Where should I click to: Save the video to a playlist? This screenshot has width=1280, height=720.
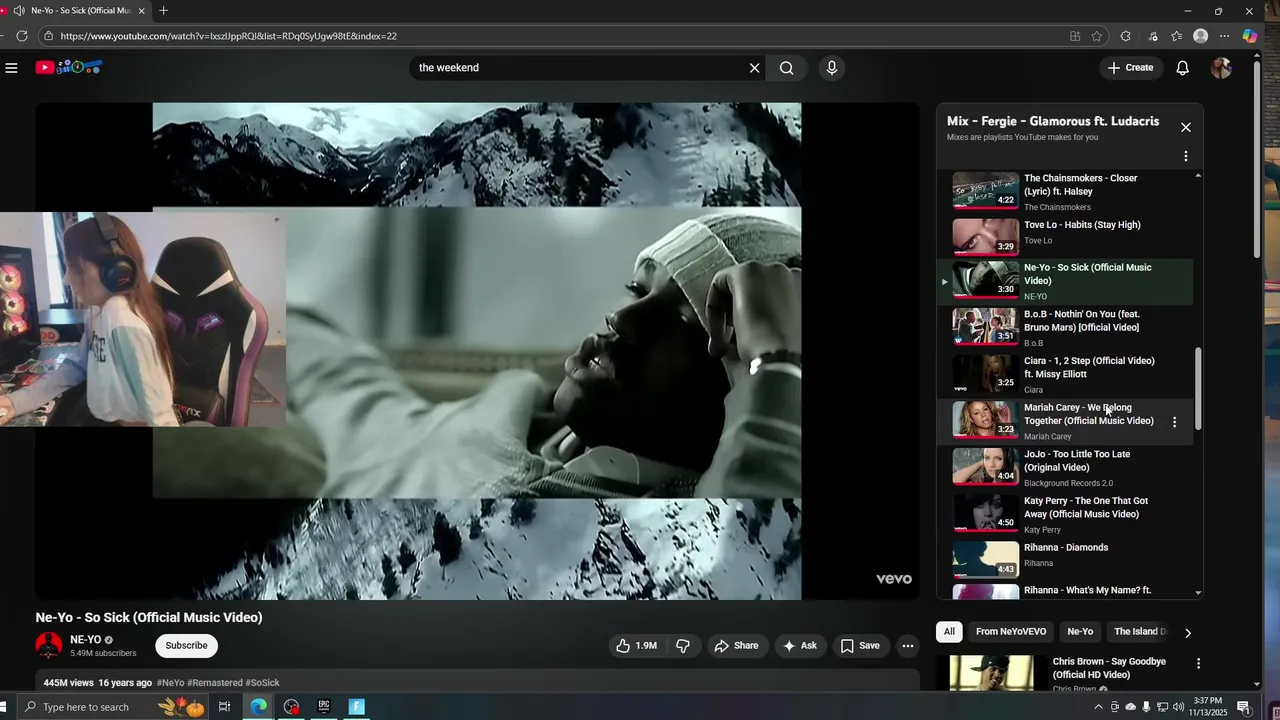[860, 646]
